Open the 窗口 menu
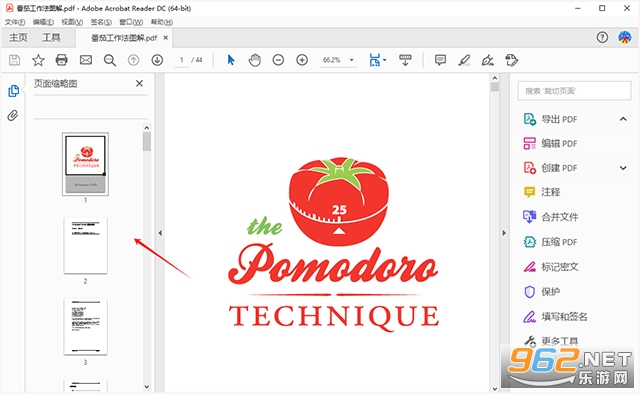The image size is (640, 394). point(131,22)
